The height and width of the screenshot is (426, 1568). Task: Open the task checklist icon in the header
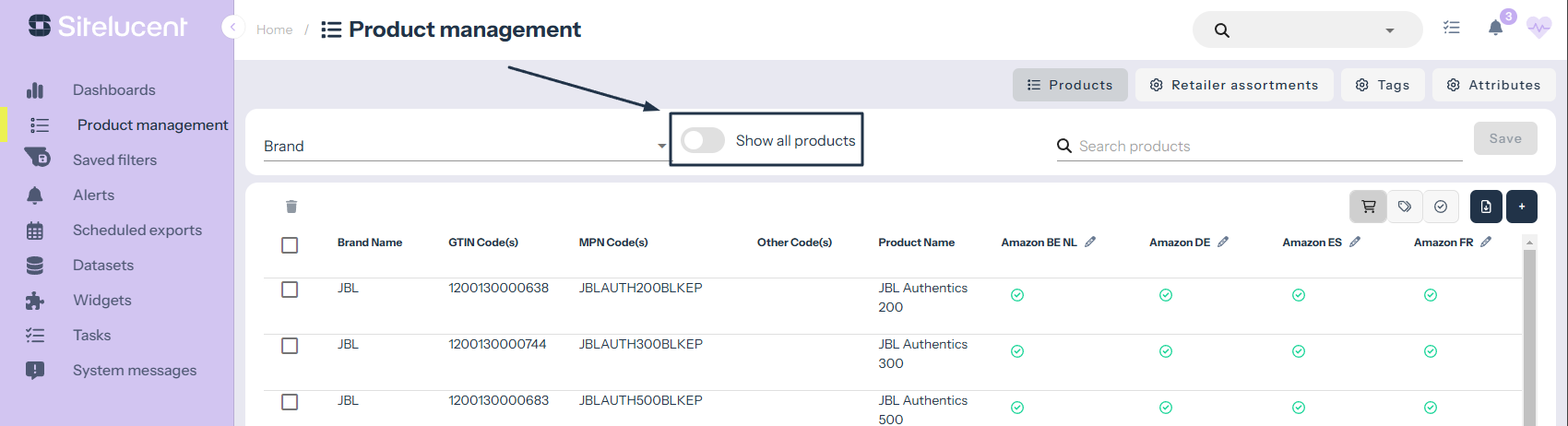click(1452, 29)
